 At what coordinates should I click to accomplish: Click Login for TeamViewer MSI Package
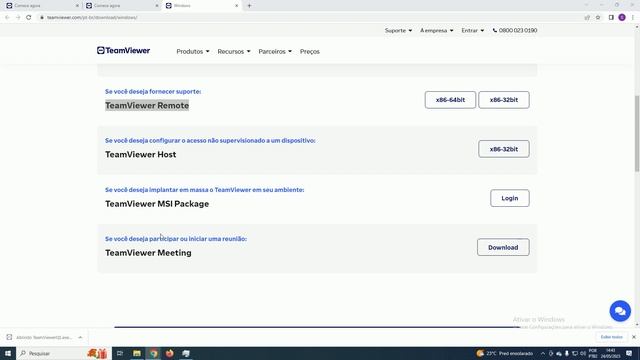click(510, 198)
